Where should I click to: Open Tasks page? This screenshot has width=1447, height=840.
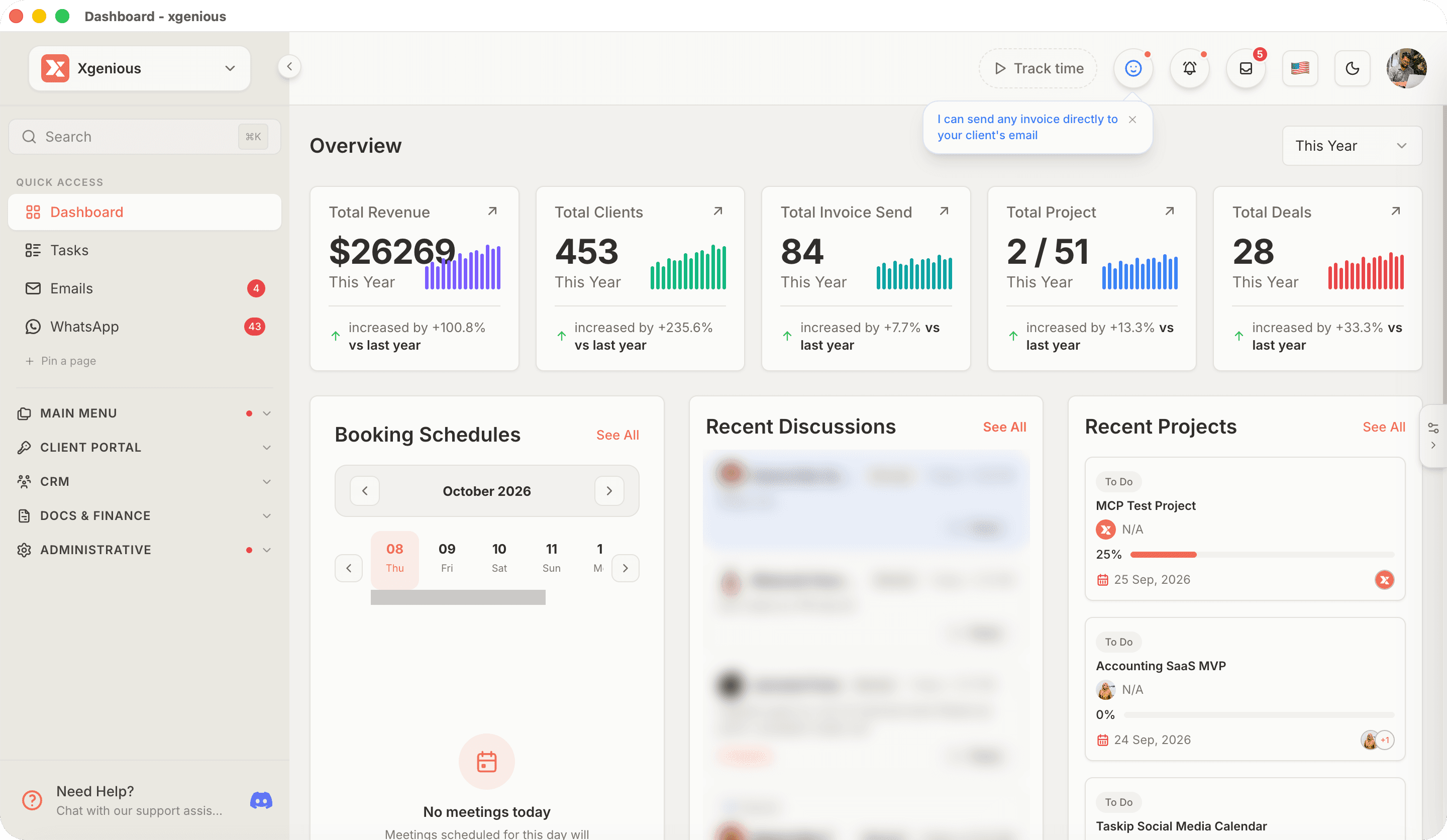(x=145, y=250)
